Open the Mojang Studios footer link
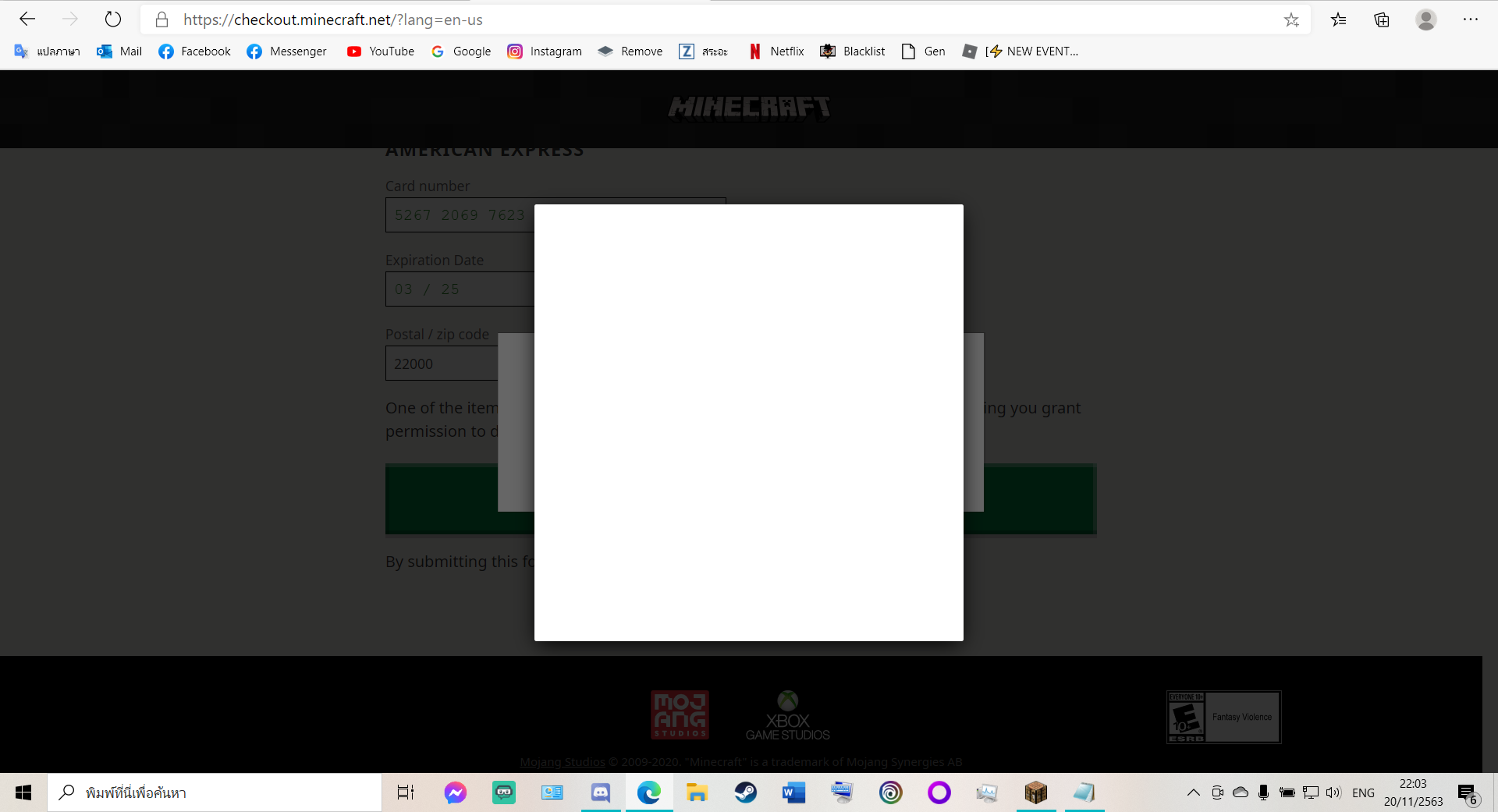 click(x=563, y=762)
